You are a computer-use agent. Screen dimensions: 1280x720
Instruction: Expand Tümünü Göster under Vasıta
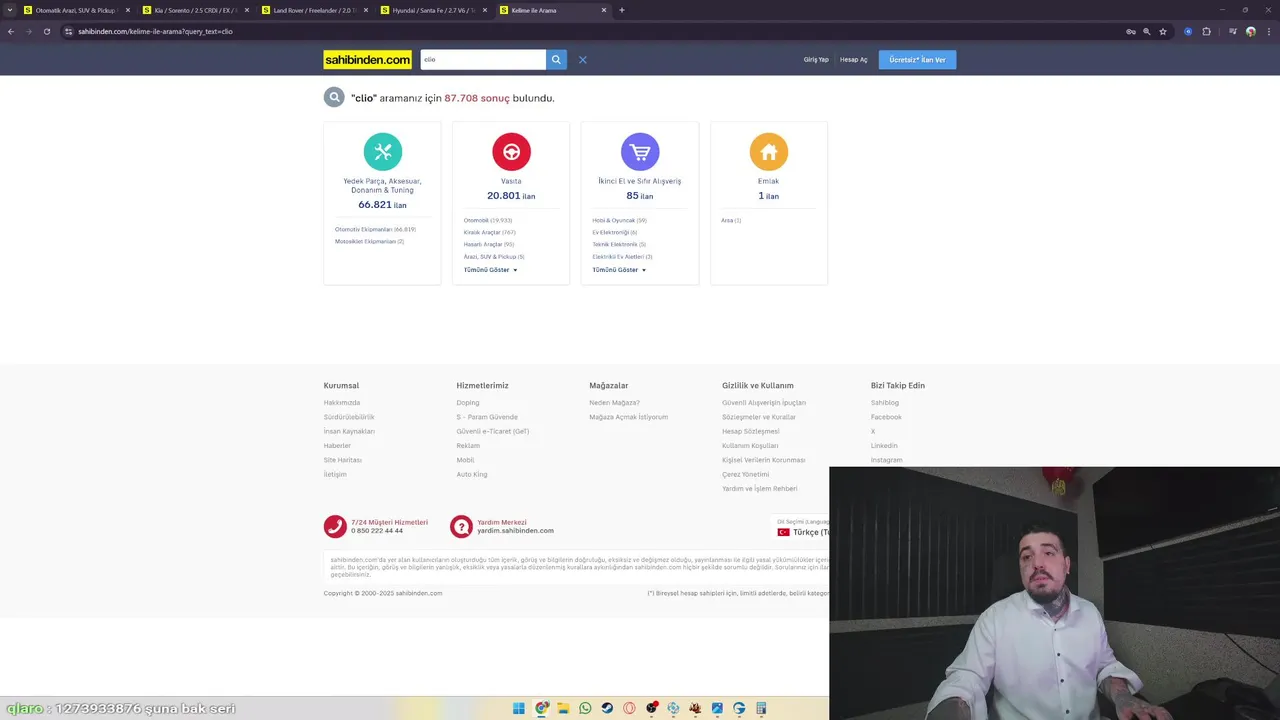click(x=490, y=270)
